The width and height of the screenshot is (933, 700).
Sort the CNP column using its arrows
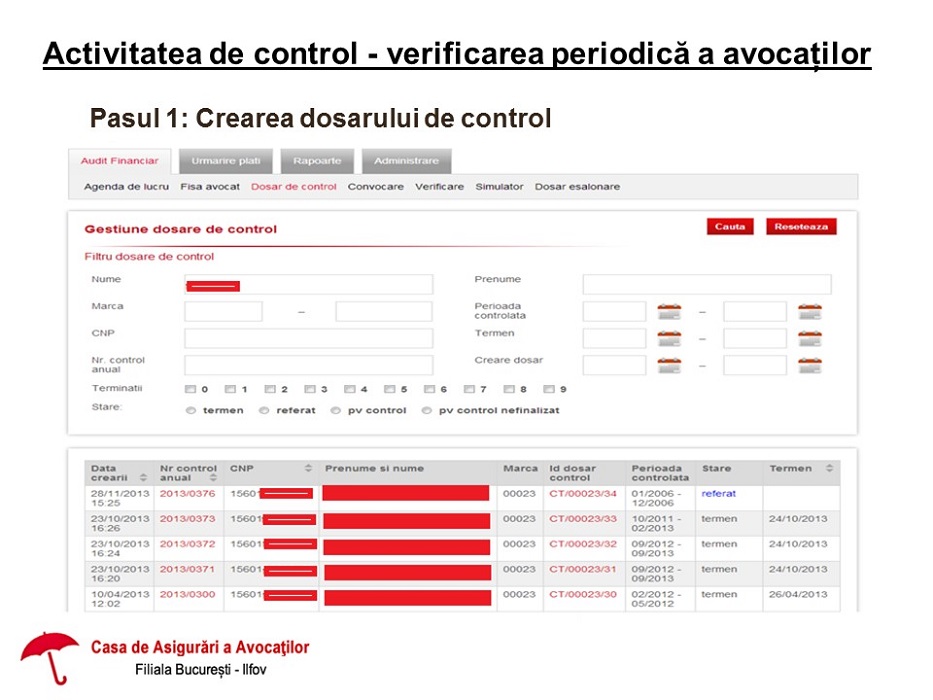tap(307, 467)
